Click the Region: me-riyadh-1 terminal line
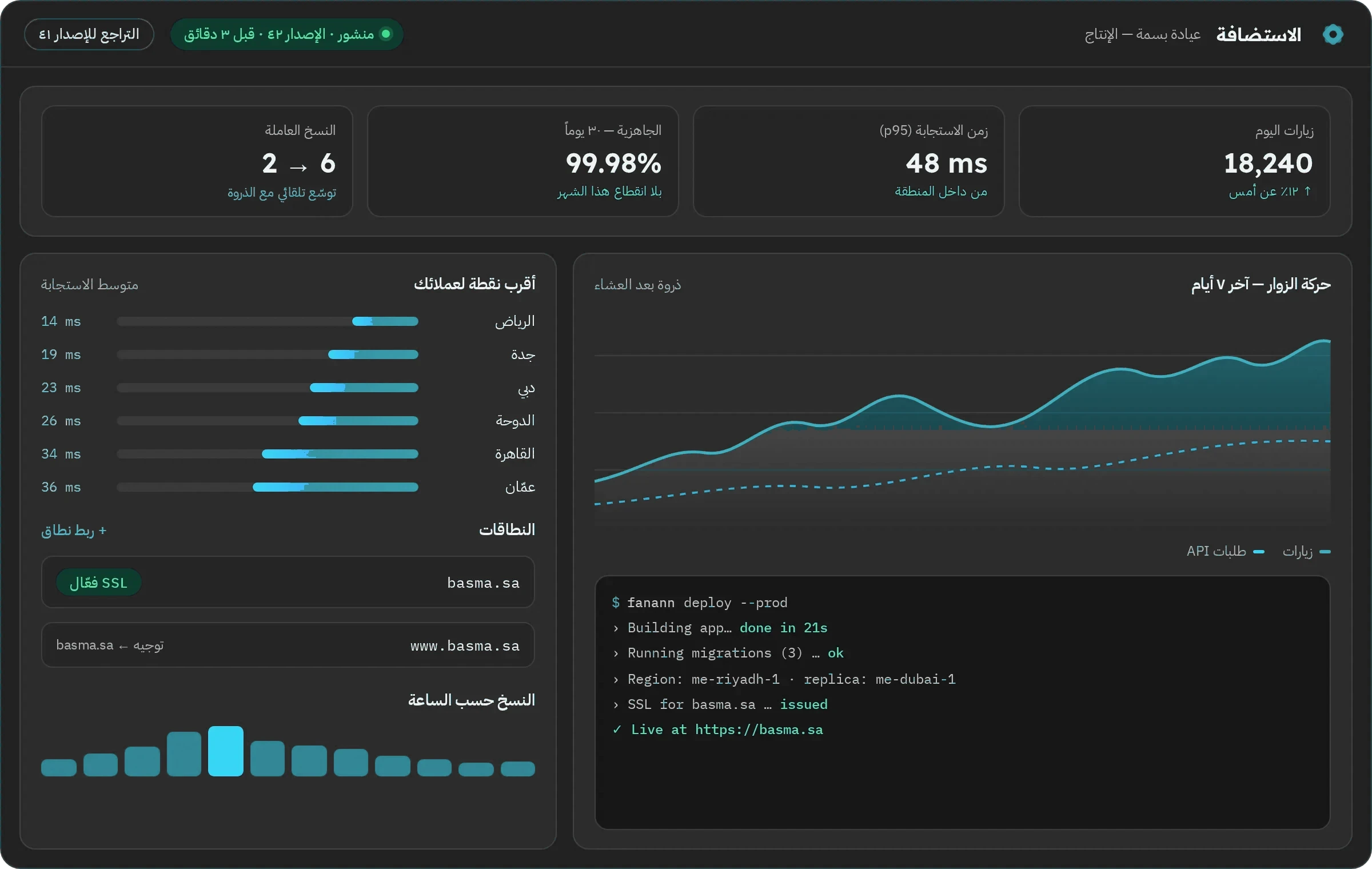The height and width of the screenshot is (869, 1372). pos(784,679)
